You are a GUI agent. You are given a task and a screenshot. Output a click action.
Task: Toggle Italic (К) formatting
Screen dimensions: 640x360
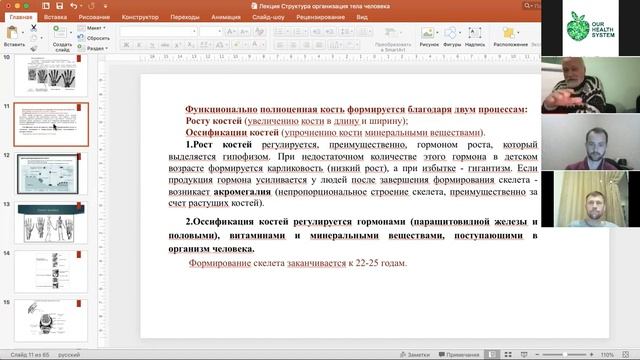139,44
